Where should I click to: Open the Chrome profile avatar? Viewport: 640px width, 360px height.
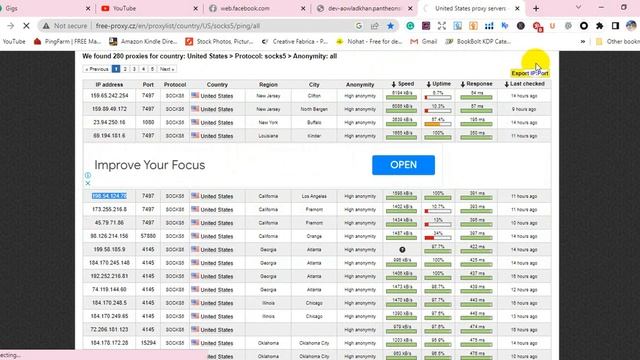[x=631, y=26]
